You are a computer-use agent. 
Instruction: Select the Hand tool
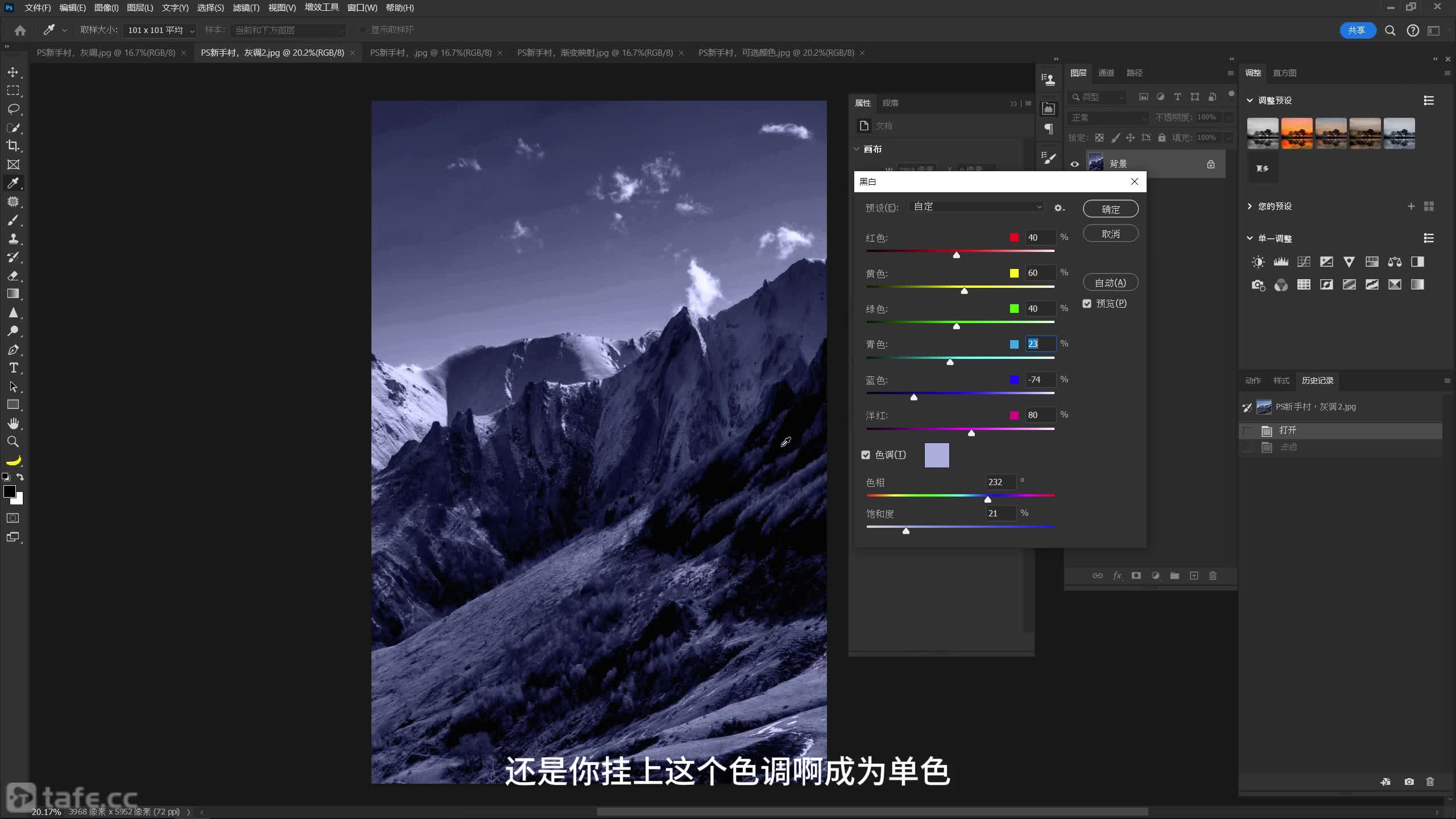point(13,423)
